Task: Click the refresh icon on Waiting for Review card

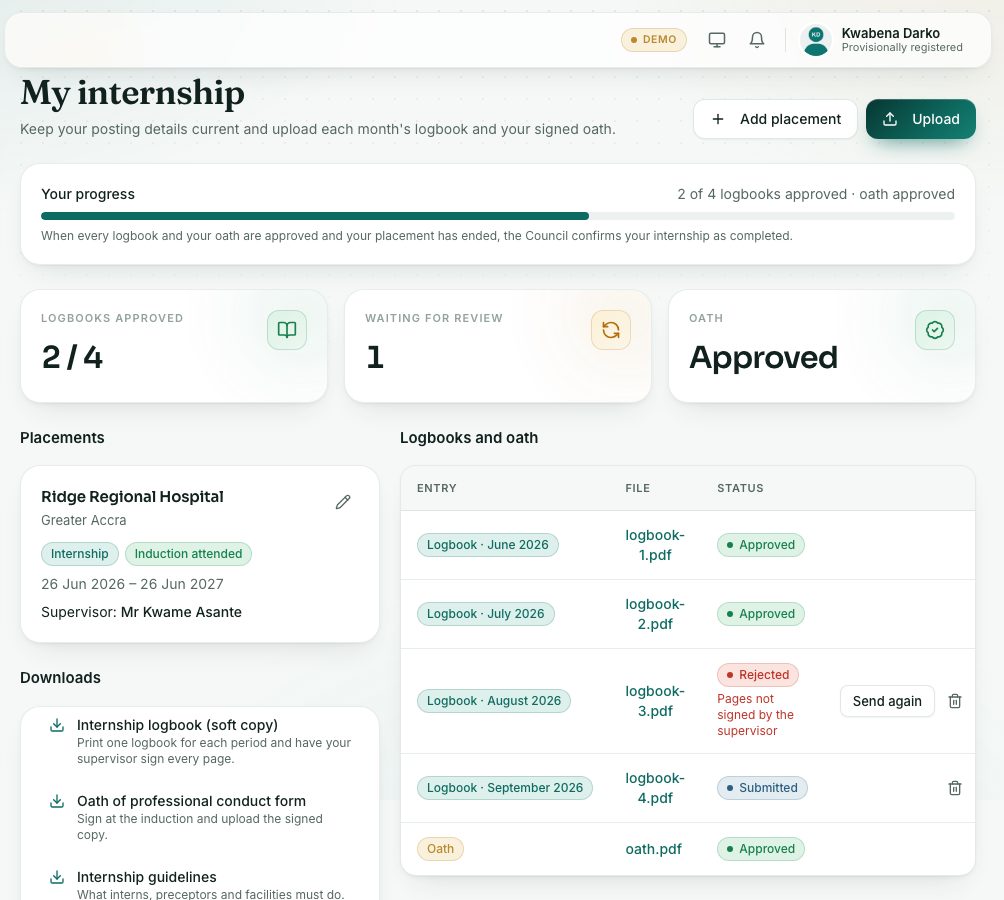Action: [611, 330]
